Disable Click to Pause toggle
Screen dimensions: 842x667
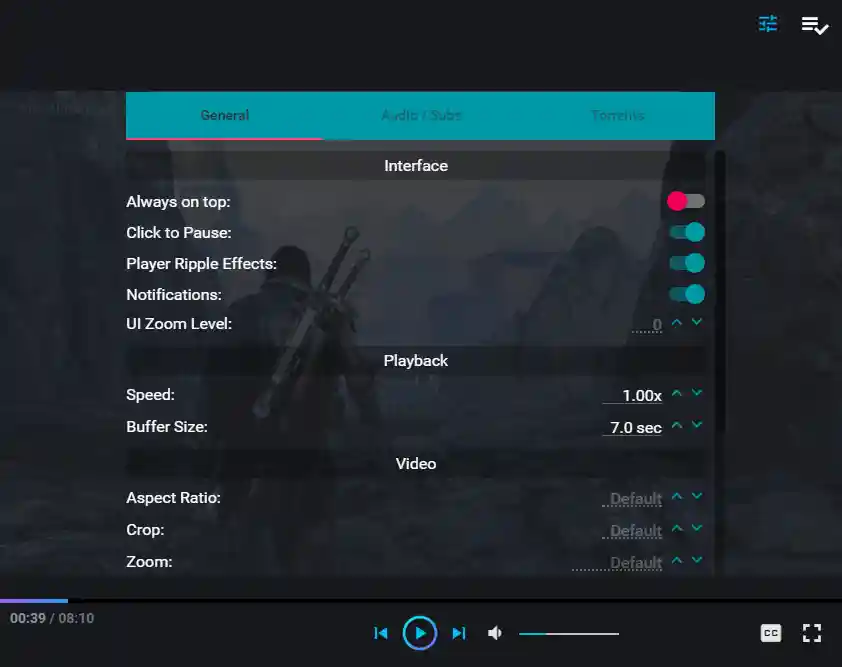pyautogui.click(x=687, y=233)
